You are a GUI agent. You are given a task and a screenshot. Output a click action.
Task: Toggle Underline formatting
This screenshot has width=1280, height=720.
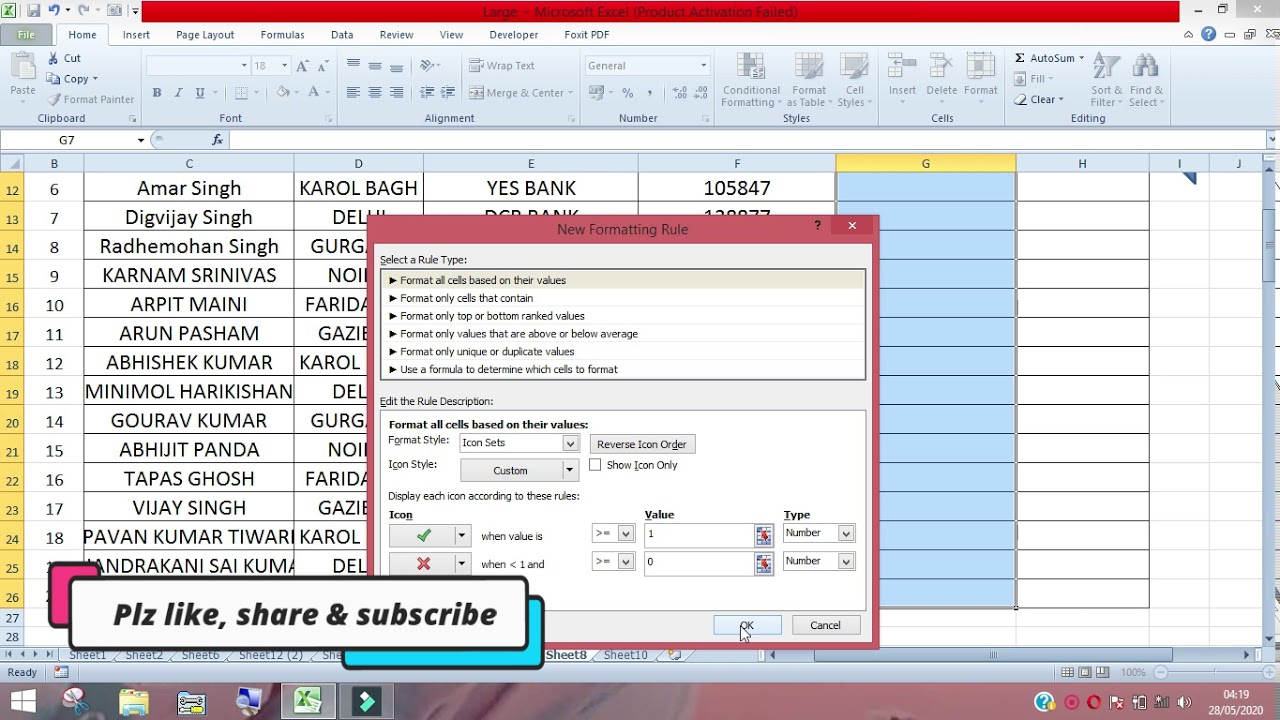coord(200,93)
